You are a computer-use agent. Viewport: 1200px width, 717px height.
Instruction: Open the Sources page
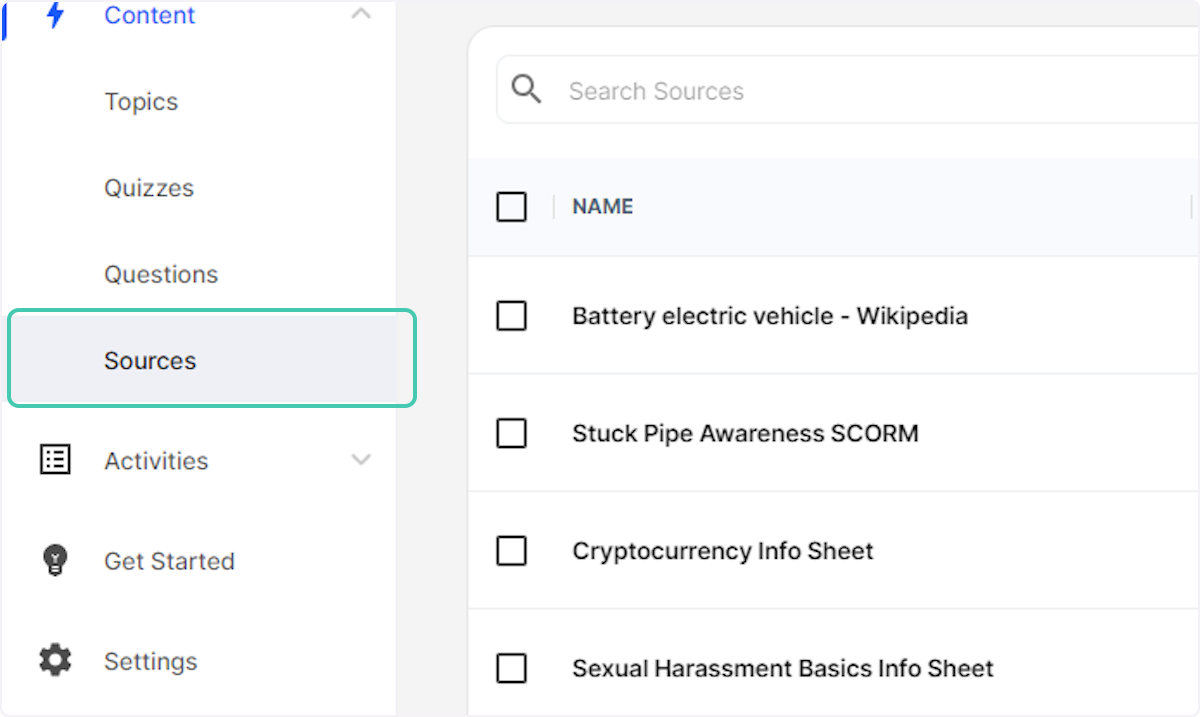(149, 360)
